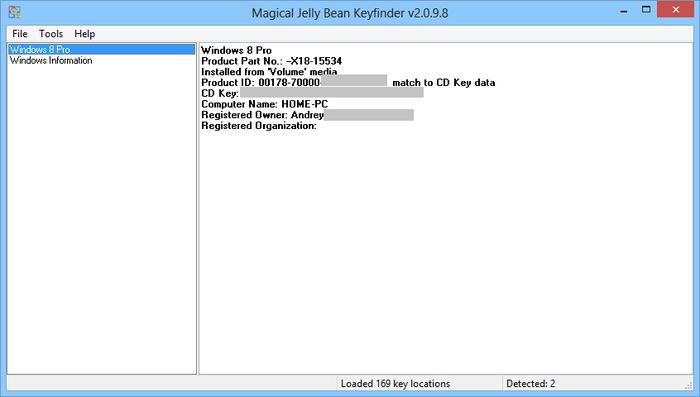Click 'Loaded 169 key locations' status text
The height and width of the screenshot is (397, 700).
pos(395,384)
